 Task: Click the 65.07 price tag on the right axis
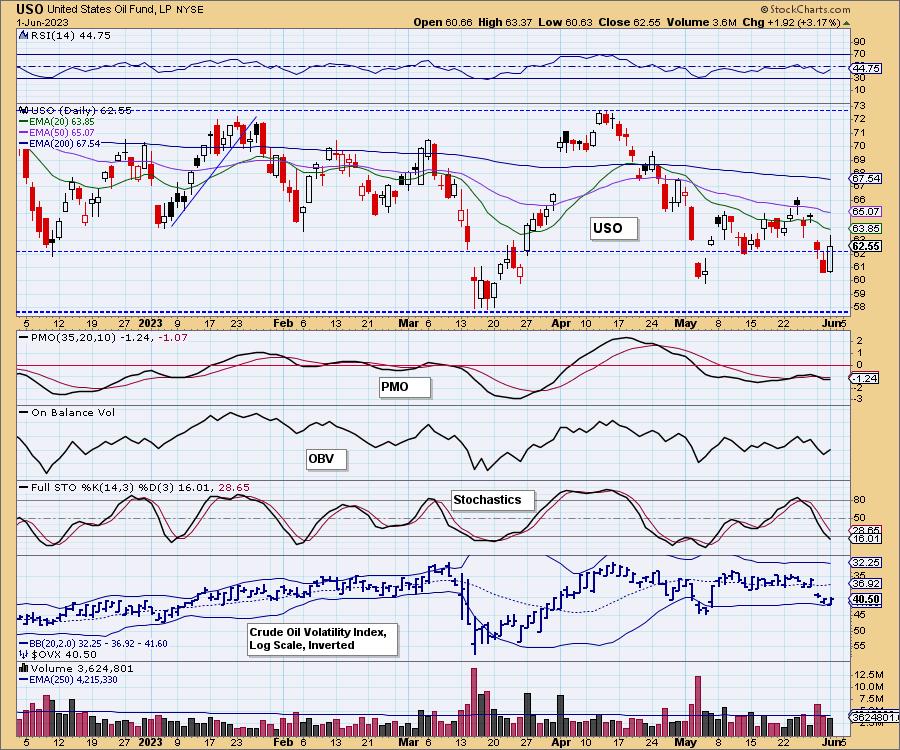(867, 212)
